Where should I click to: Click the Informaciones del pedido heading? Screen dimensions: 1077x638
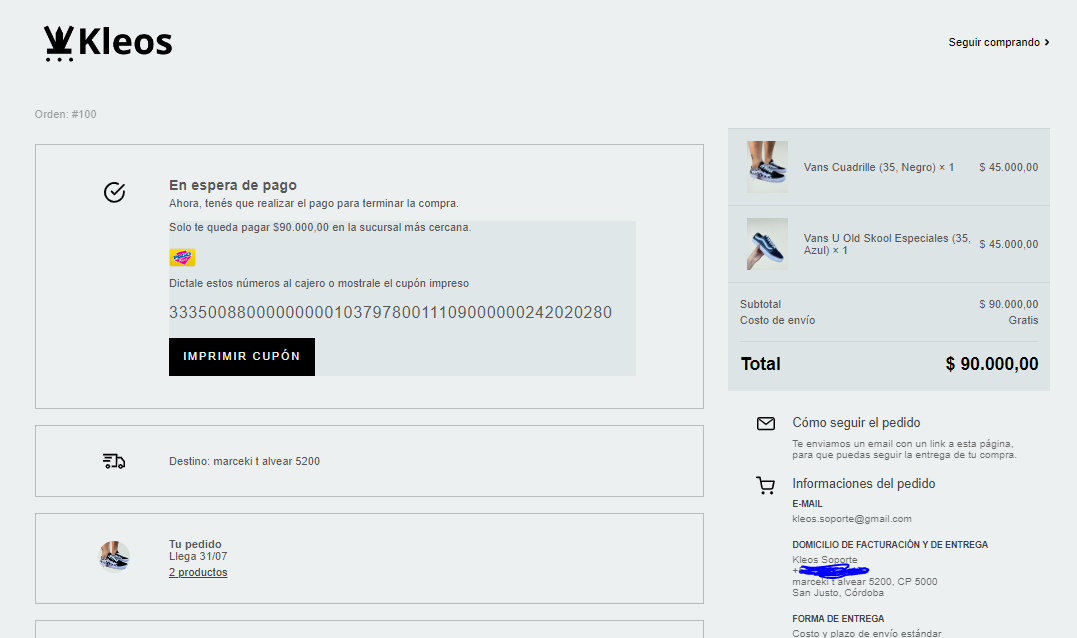[x=863, y=484]
